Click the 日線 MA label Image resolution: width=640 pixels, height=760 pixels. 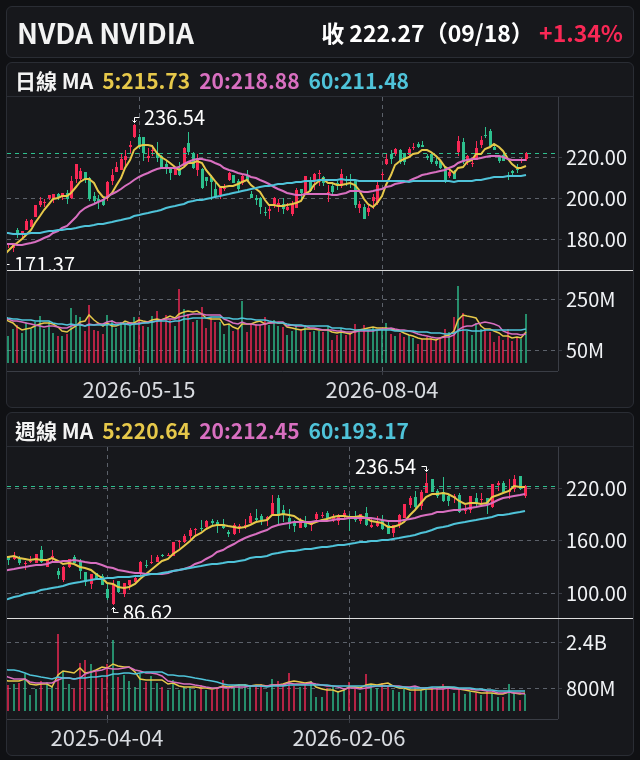pos(54,81)
